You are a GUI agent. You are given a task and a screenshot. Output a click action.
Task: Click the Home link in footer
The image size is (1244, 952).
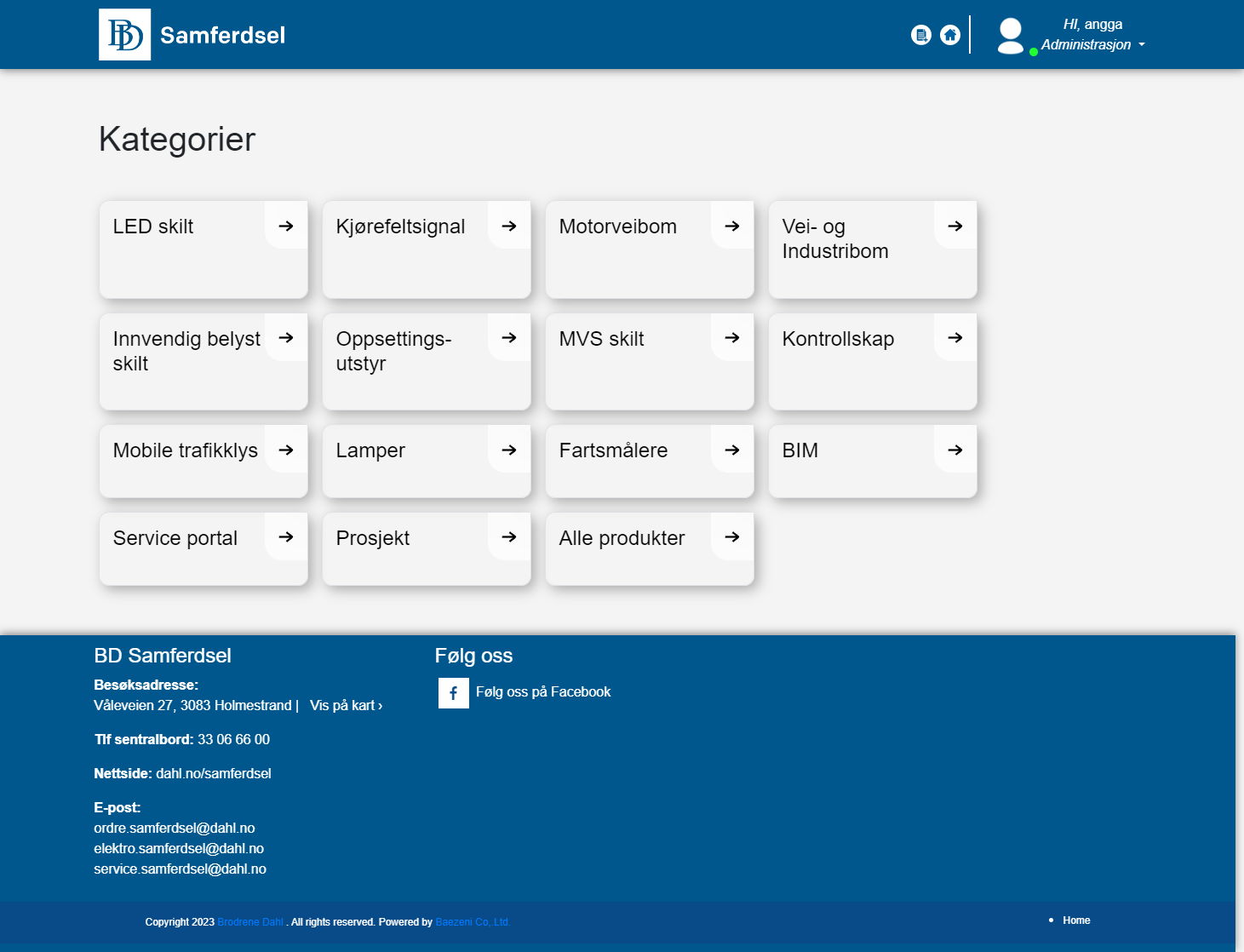[1076, 920]
